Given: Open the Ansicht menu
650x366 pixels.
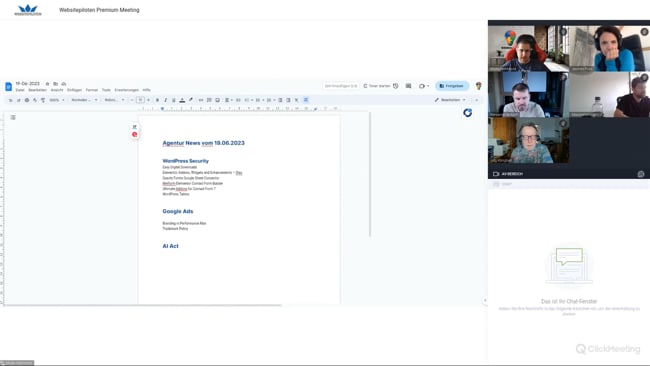Looking at the screenshot, I should tap(57, 90).
